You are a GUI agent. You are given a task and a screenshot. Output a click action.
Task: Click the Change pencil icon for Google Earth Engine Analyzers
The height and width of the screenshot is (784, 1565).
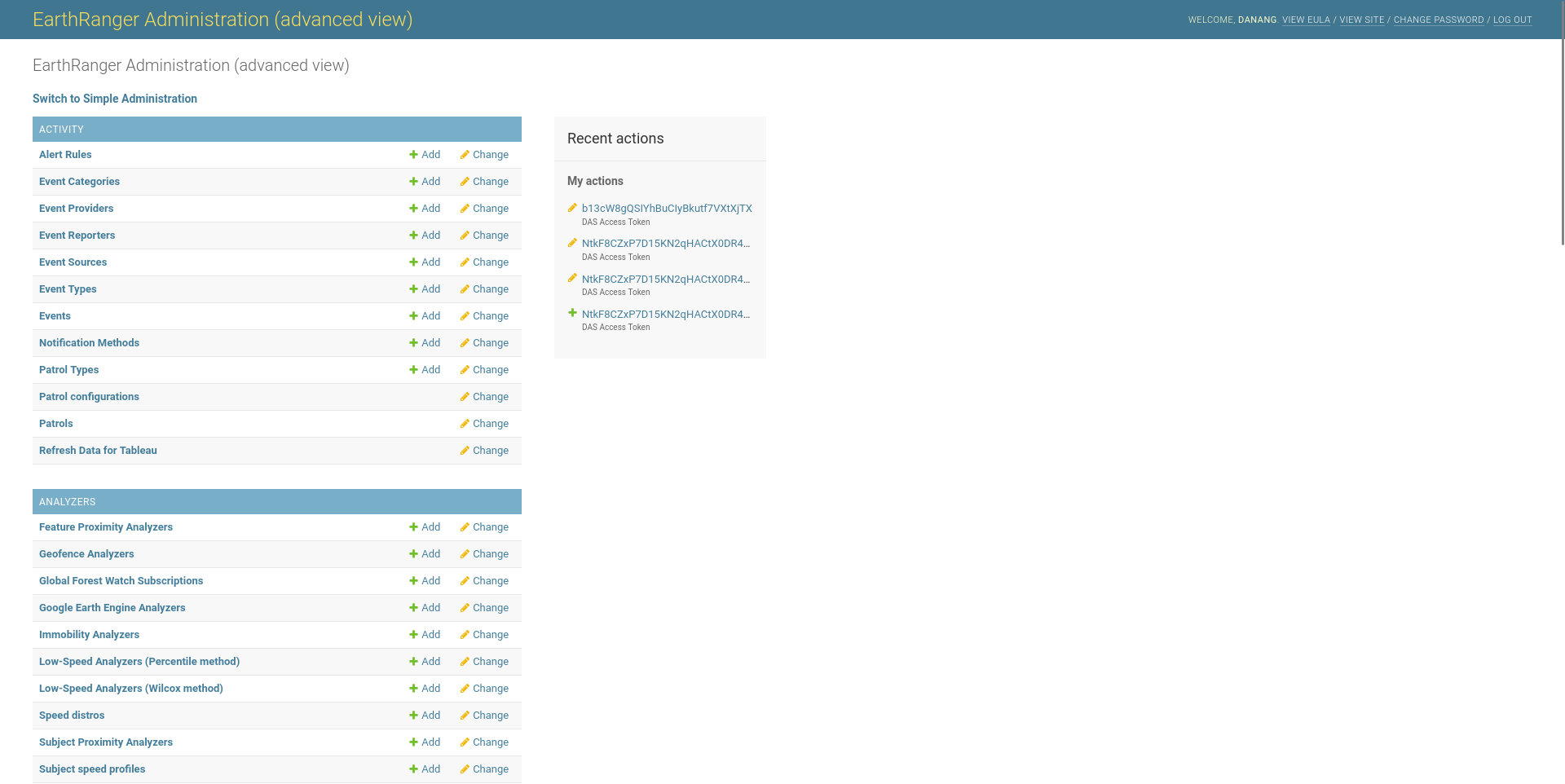click(x=465, y=608)
